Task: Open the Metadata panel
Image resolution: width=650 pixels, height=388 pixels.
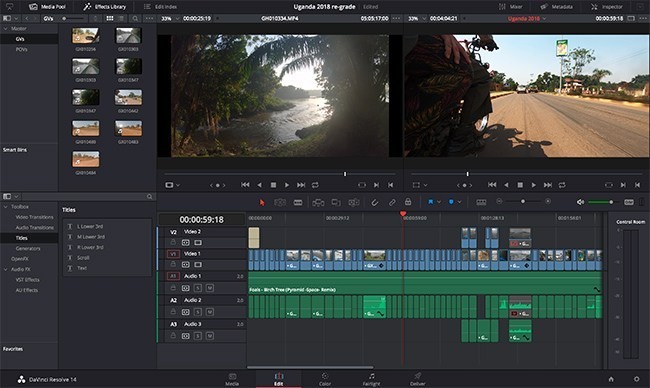Action: click(x=557, y=7)
